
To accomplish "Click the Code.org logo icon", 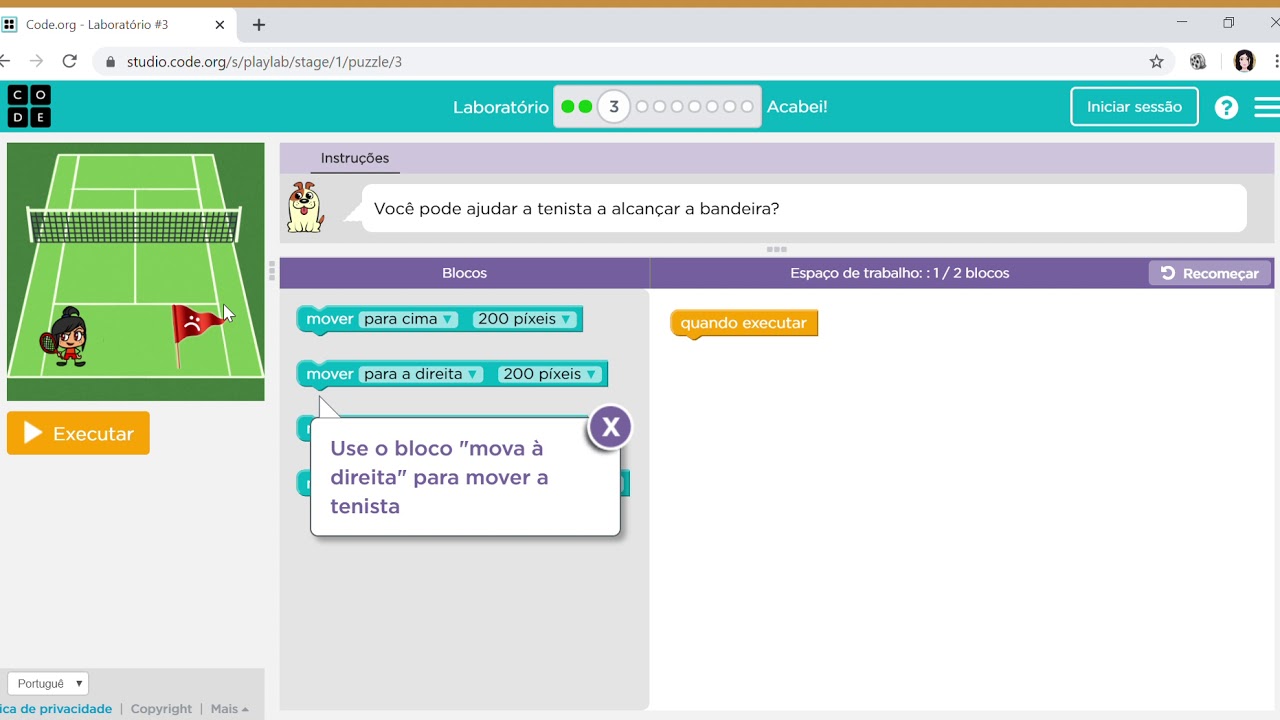I will pos(29,106).
